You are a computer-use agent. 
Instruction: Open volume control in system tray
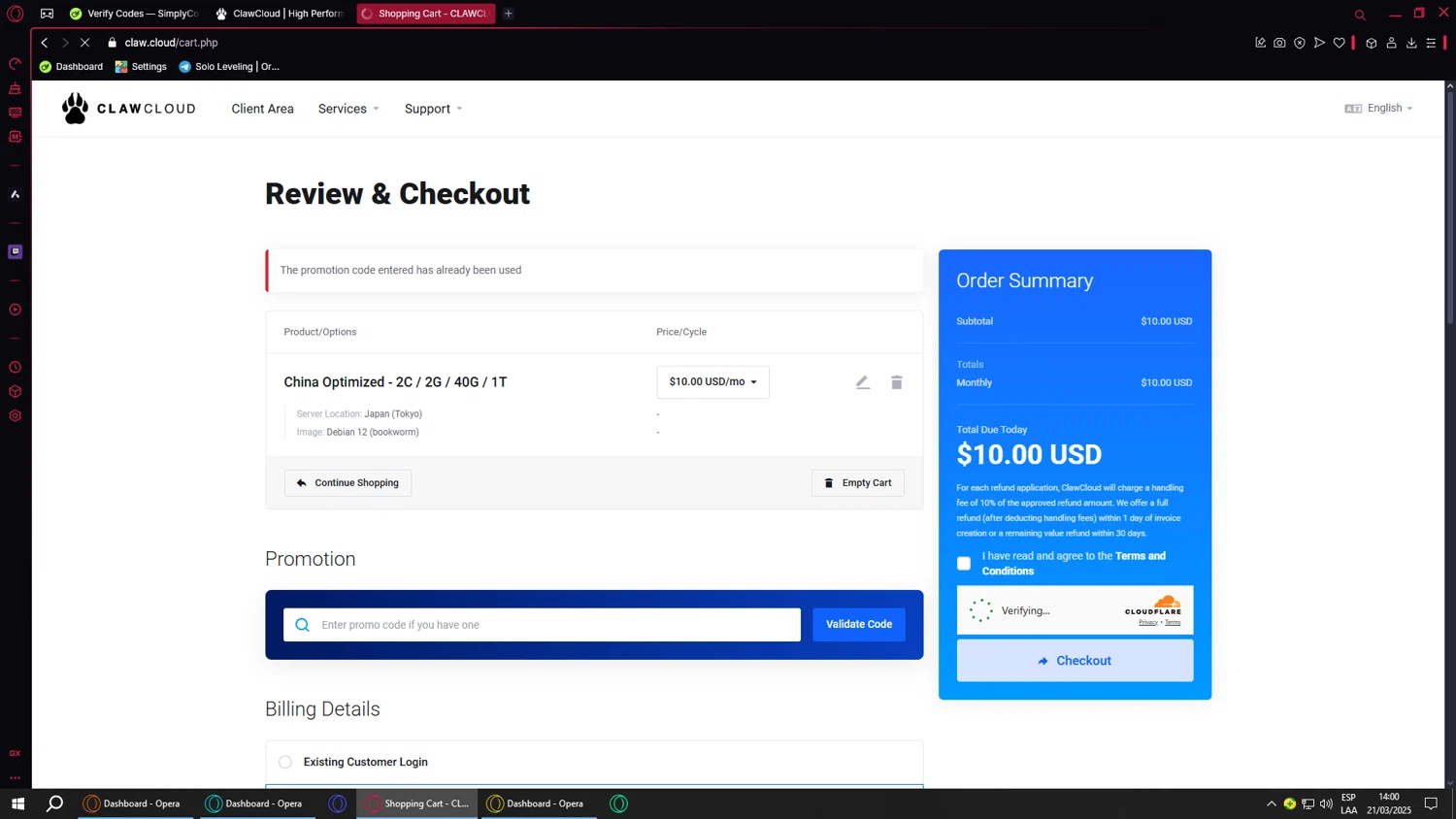click(1326, 803)
